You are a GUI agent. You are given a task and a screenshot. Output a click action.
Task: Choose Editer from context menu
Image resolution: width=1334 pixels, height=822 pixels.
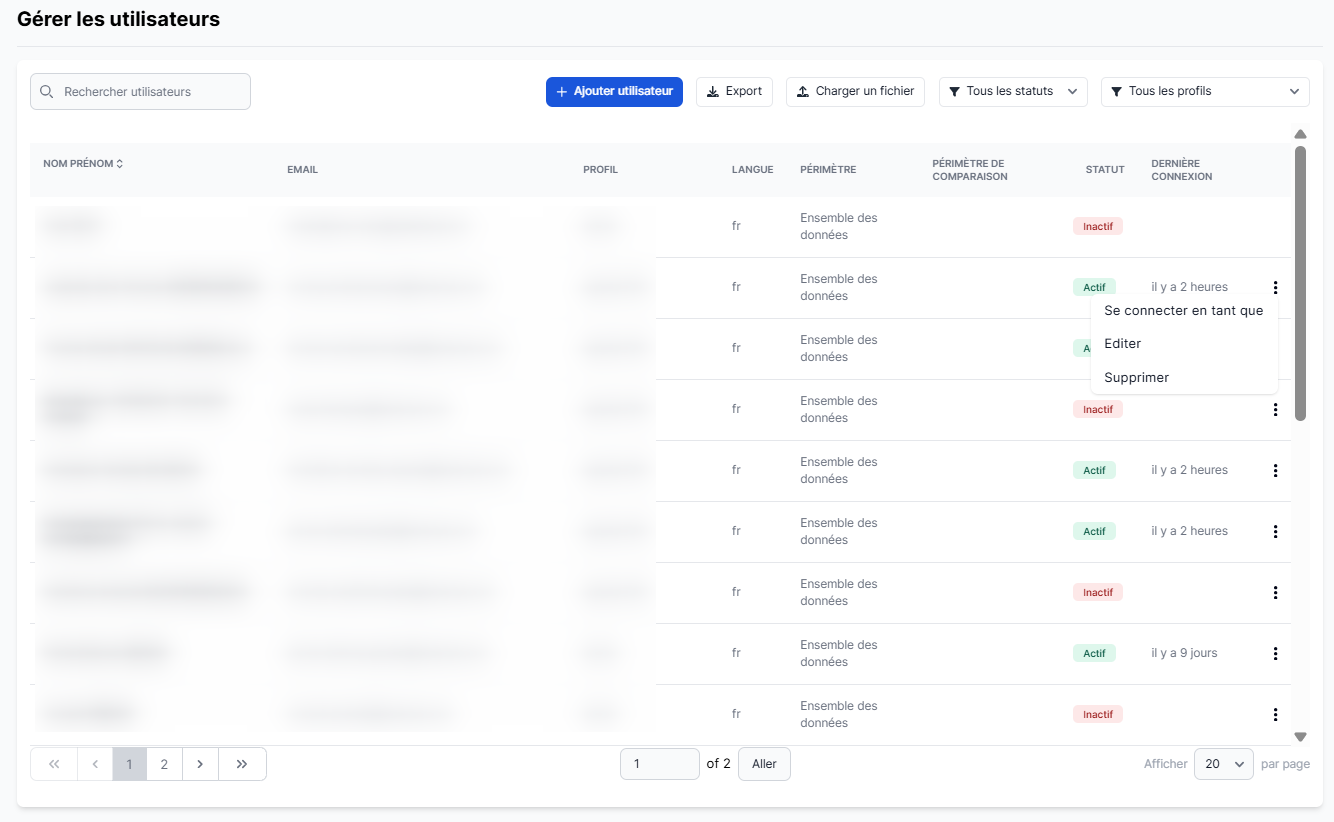click(x=1122, y=344)
